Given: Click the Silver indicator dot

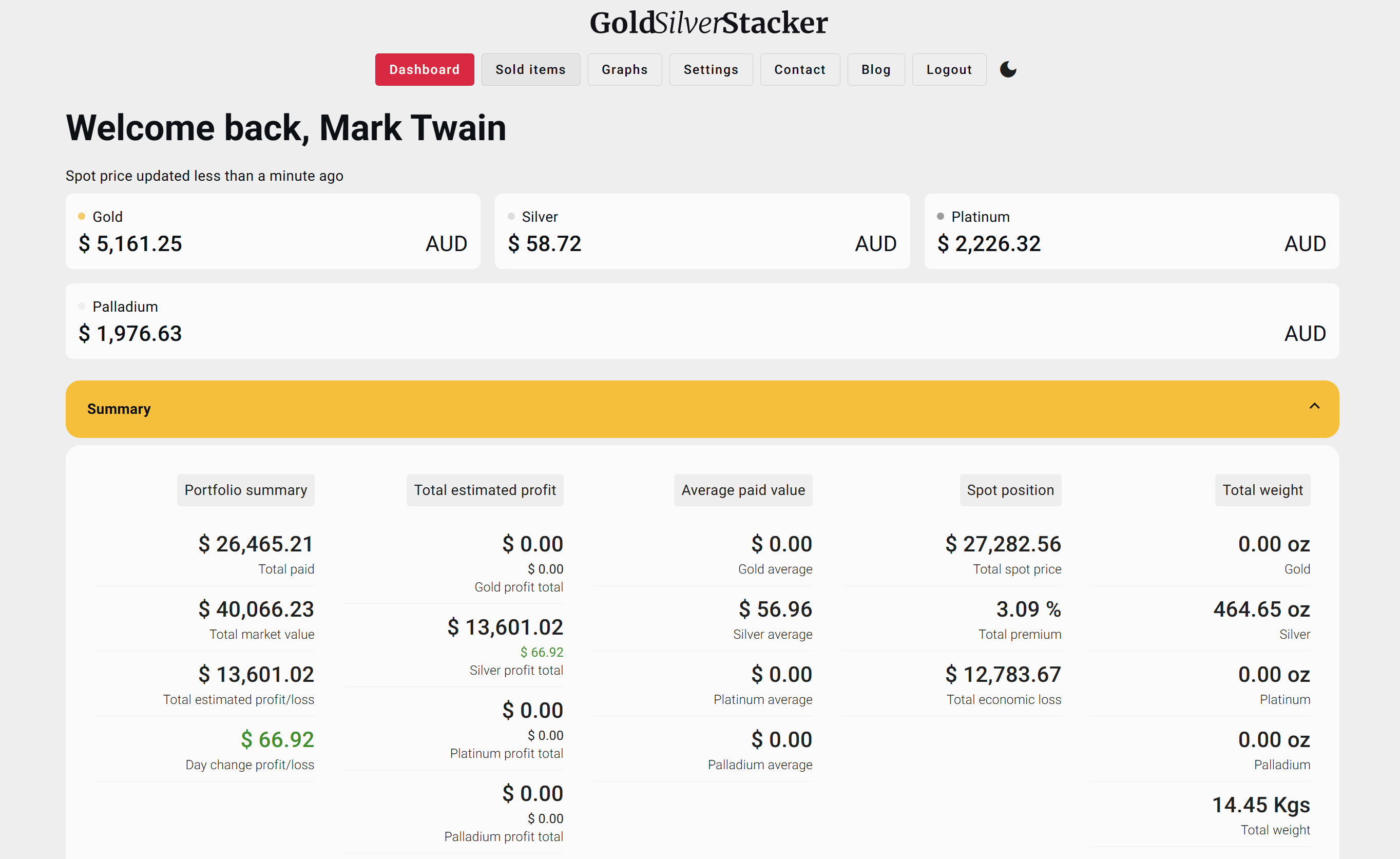Looking at the screenshot, I should [x=510, y=216].
